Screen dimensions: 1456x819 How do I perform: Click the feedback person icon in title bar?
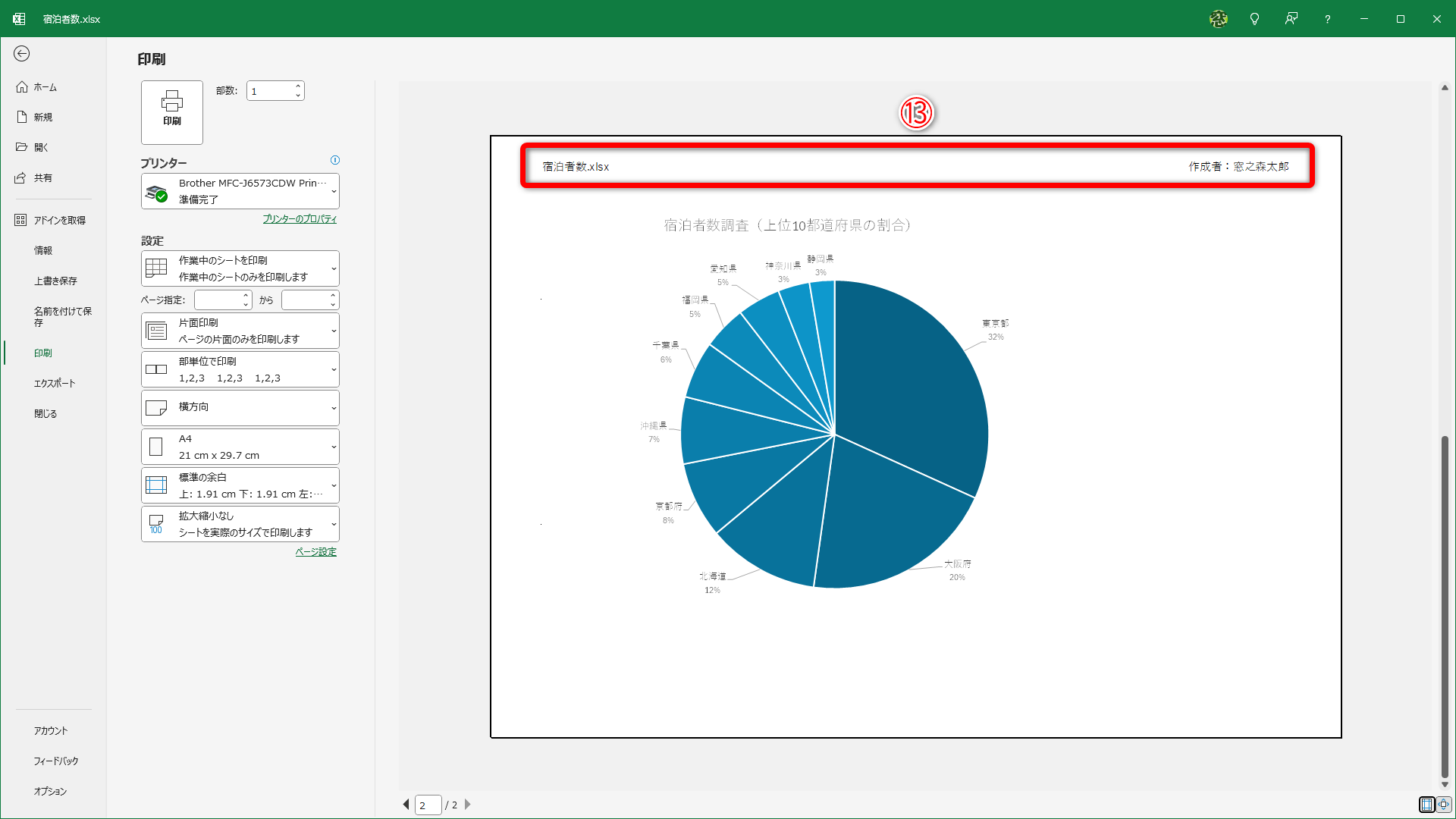[x=1291, y=19]
